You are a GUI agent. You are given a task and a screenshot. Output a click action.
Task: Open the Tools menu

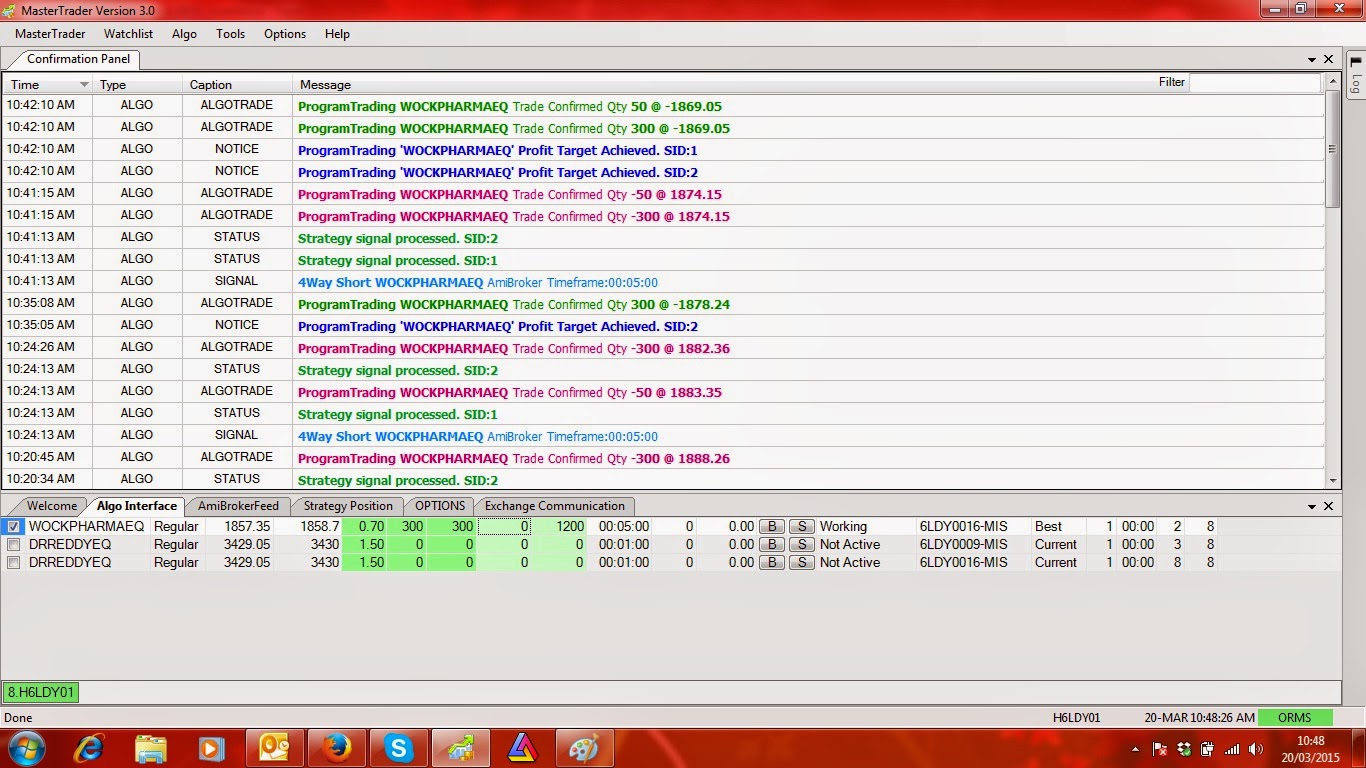tap(230, 34)
